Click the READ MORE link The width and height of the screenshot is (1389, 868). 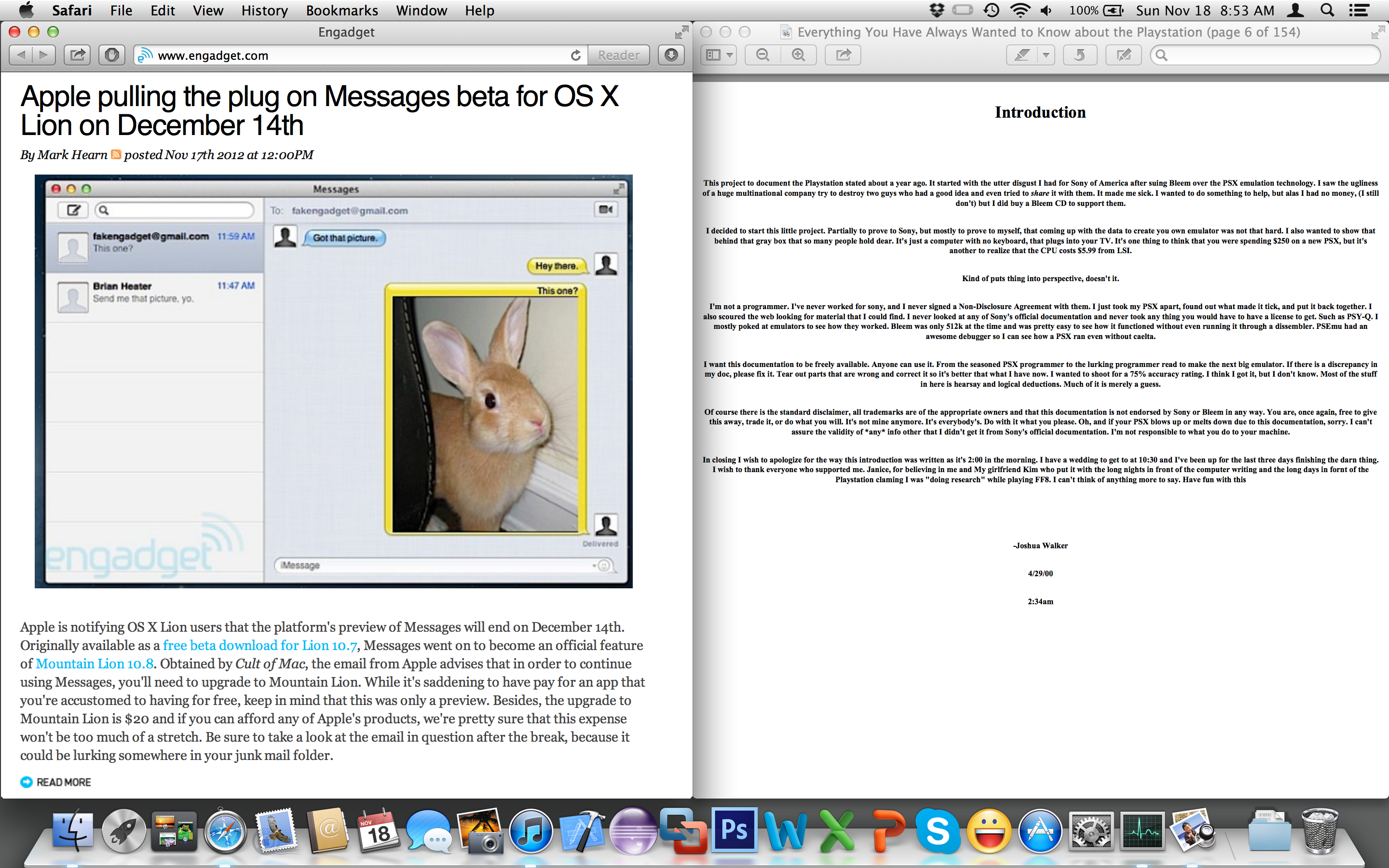pos(63,782)
